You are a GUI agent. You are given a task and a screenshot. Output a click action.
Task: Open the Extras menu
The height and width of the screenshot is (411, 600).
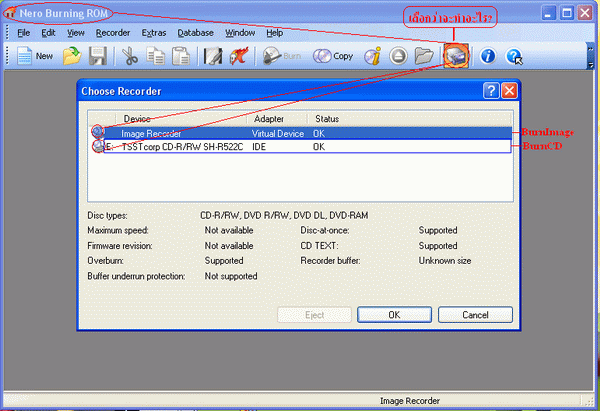coord(154,33)
